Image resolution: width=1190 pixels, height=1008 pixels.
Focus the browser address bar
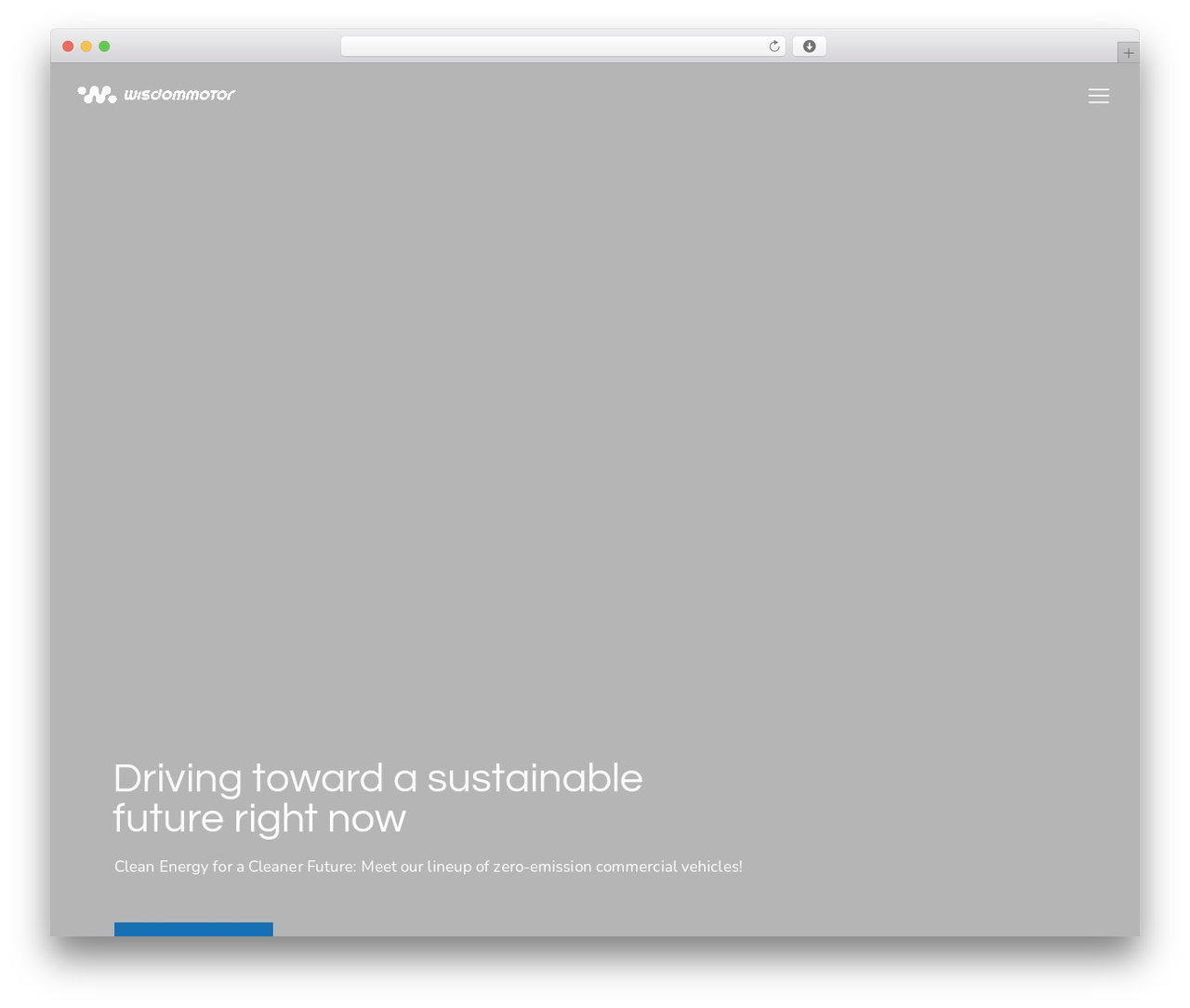[562, 46]
